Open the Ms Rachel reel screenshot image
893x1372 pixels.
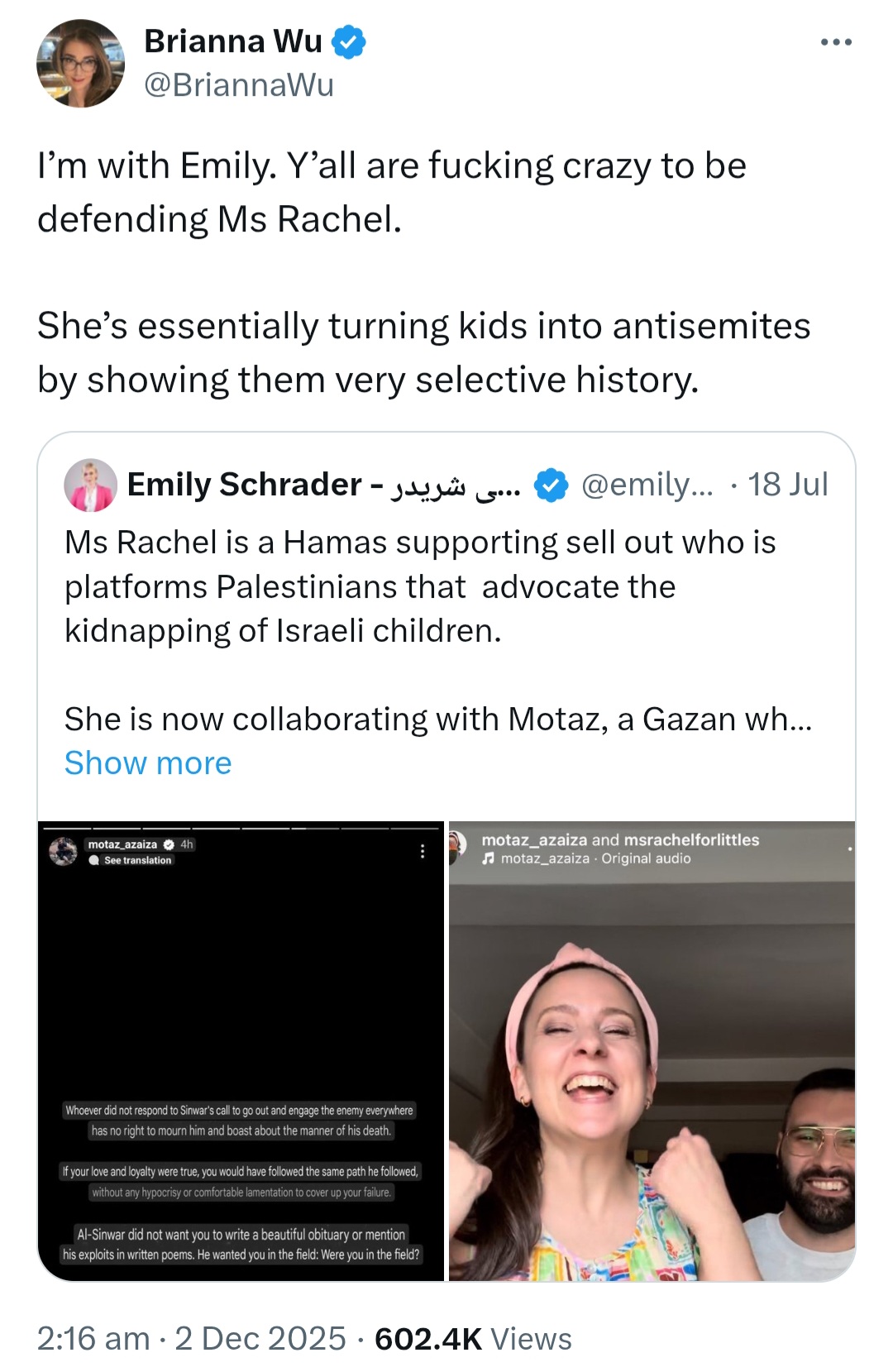click(652, 1051)
